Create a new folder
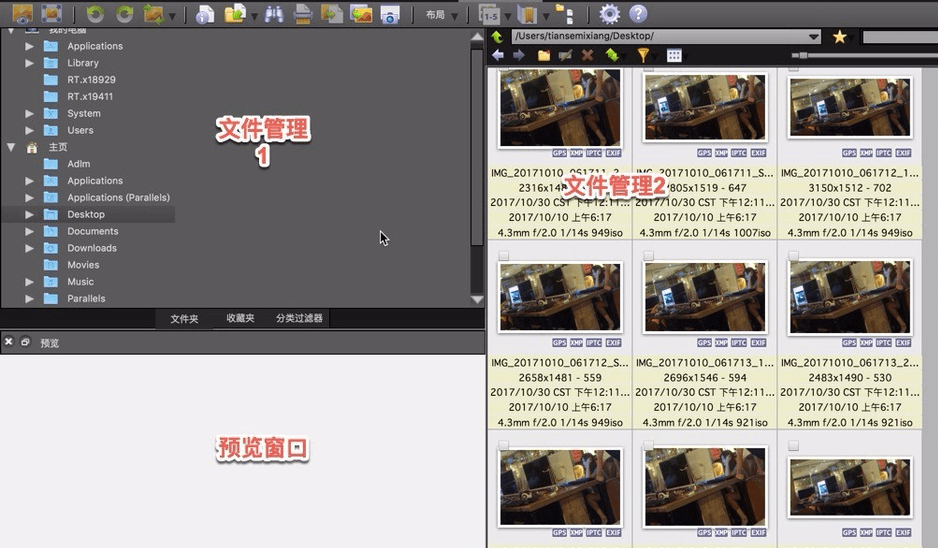This screenshot has height=548, width=938. [544, 56]
